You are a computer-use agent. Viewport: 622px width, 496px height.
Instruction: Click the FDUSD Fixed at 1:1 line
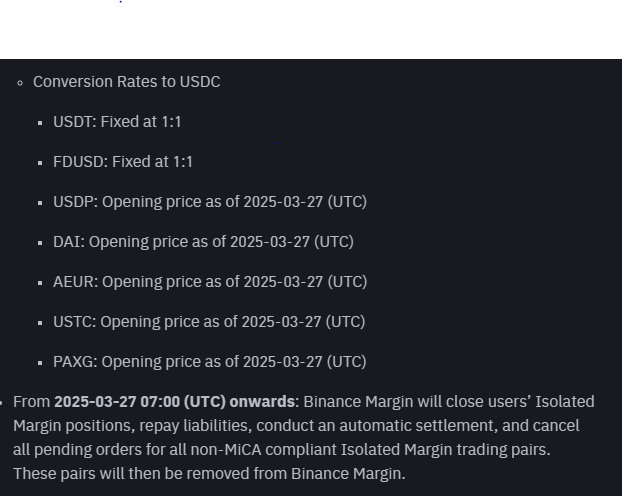[123, 162]
